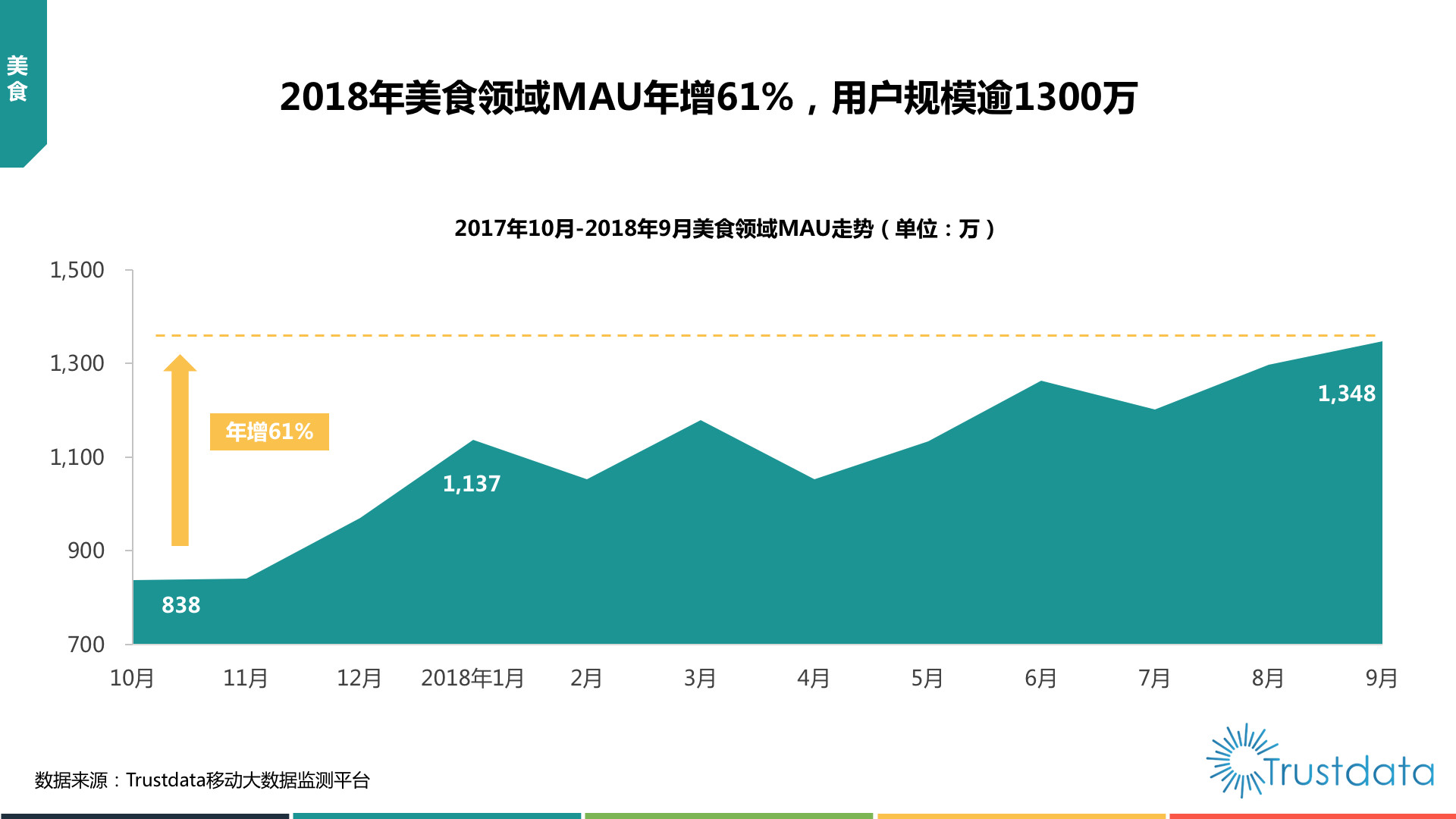Select the y-axis value '900'
This screenshot has width=1456, height=819.
pyautogui.click(x=86, y=551)
